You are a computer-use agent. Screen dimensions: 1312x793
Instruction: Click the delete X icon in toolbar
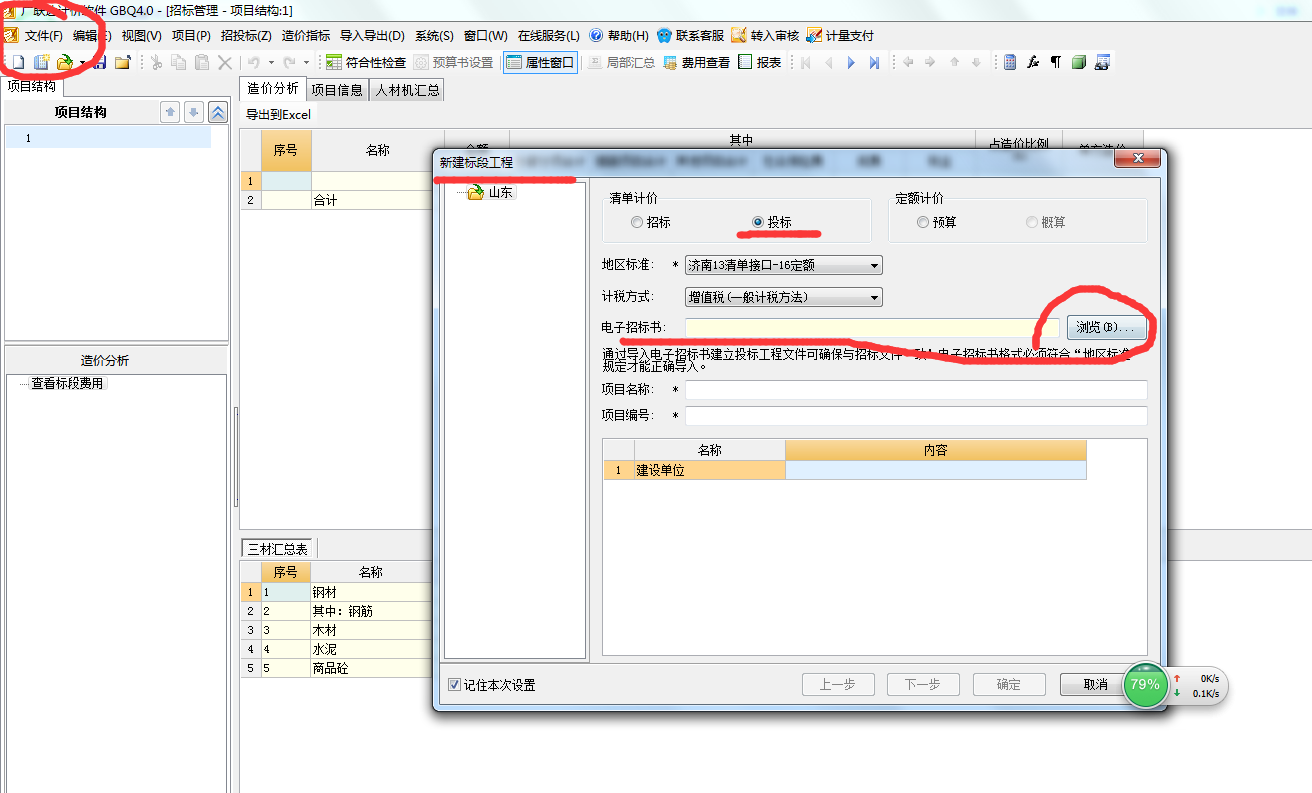tap(225, 63)
